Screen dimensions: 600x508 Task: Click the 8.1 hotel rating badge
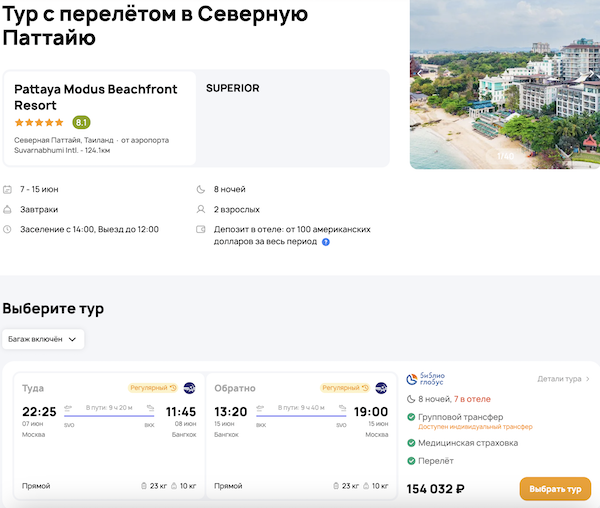point(82,123)
